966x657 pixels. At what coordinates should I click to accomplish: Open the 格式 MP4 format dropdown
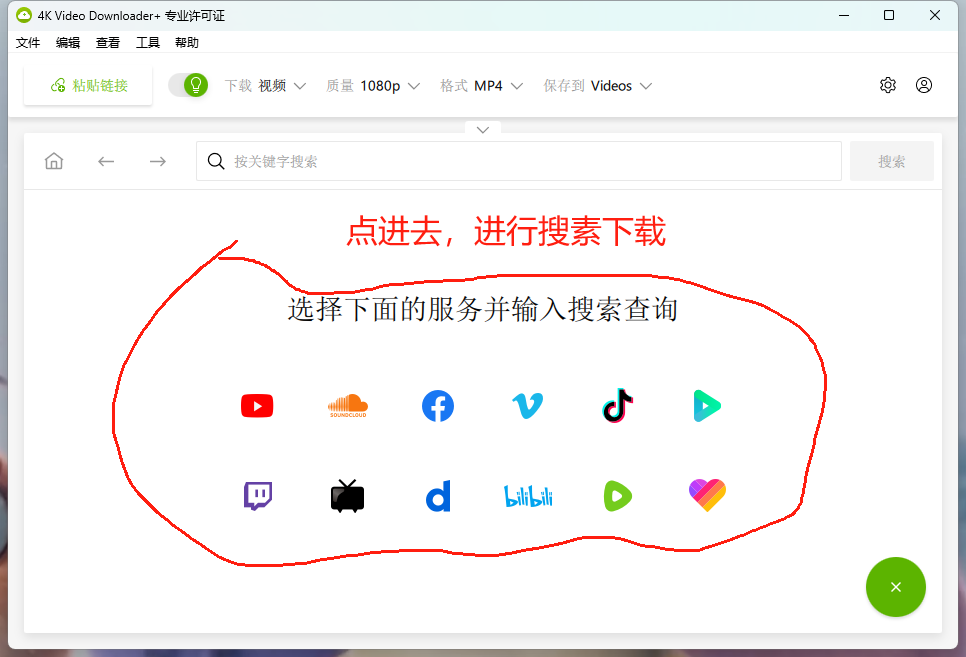pyautogui.click(x=482, y=86)
